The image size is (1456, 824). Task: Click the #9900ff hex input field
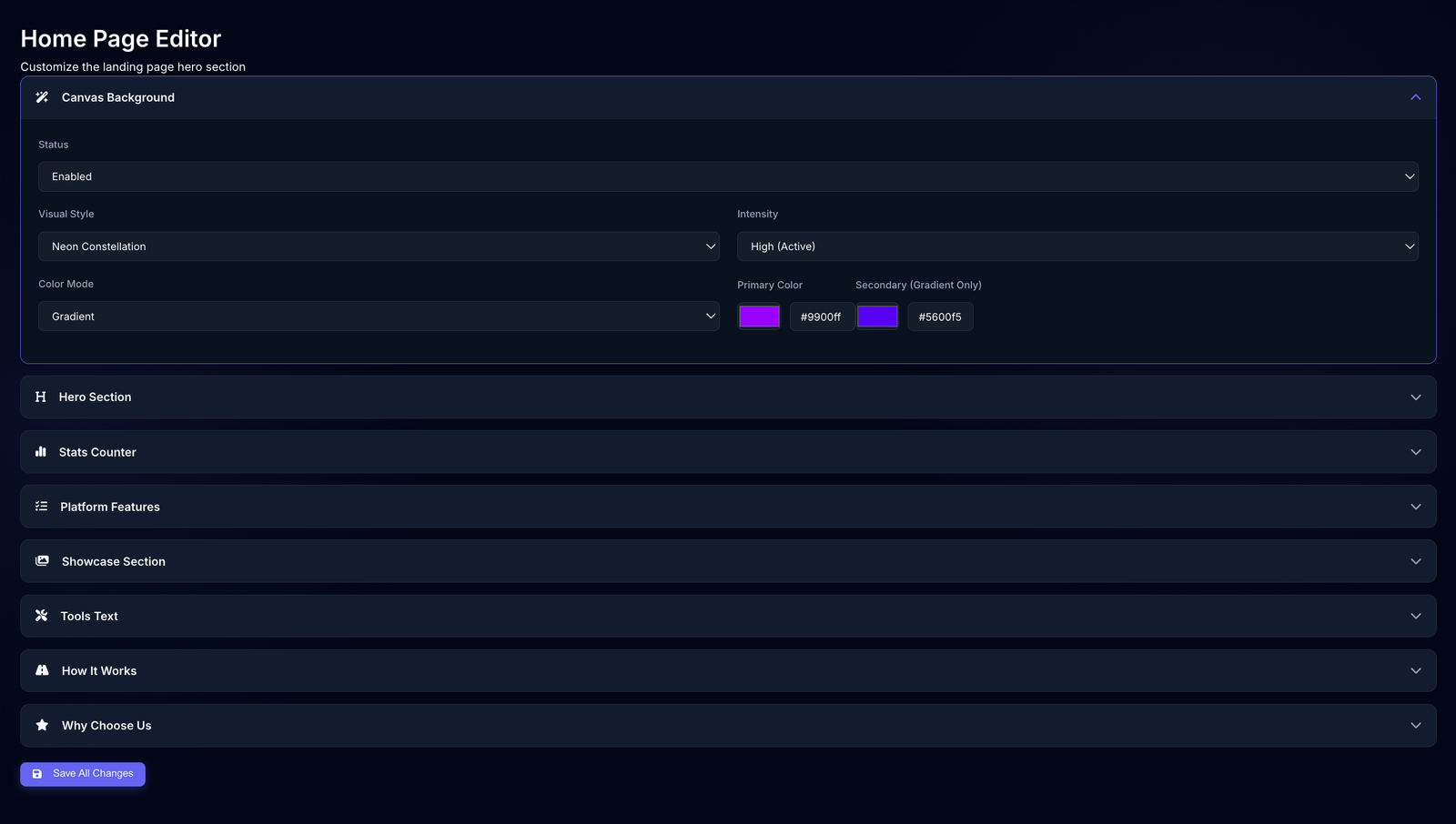(821, 316)
